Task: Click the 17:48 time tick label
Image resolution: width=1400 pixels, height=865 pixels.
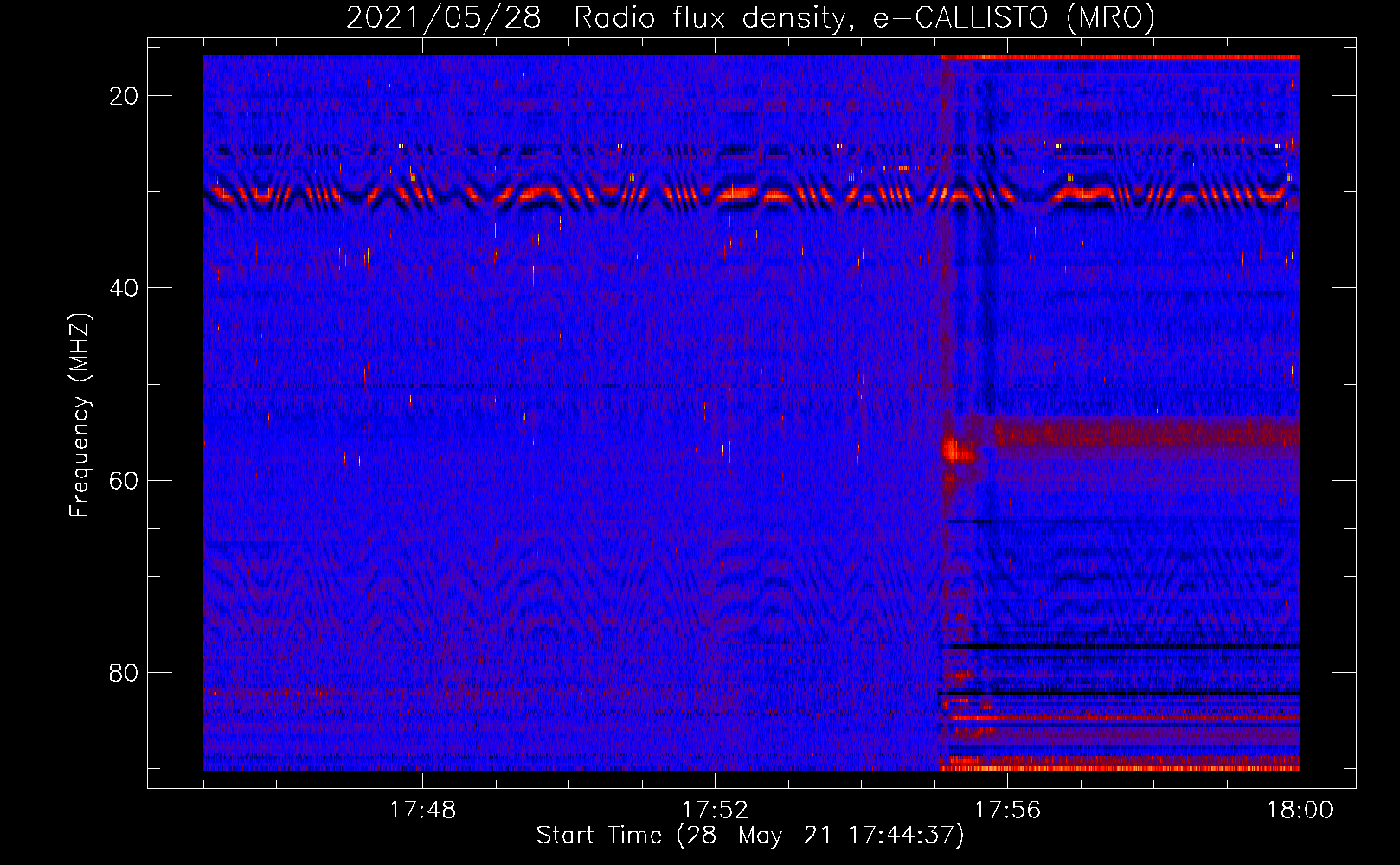Action: pyautogui.click(x=422, y=811)
